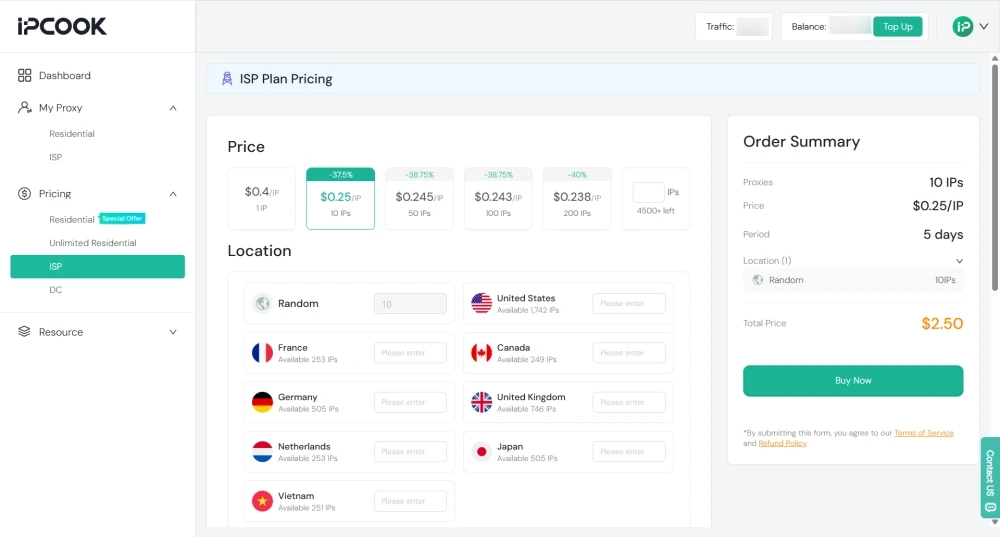
Task: Open Residential under My Proxy
Action: [71, 133]
